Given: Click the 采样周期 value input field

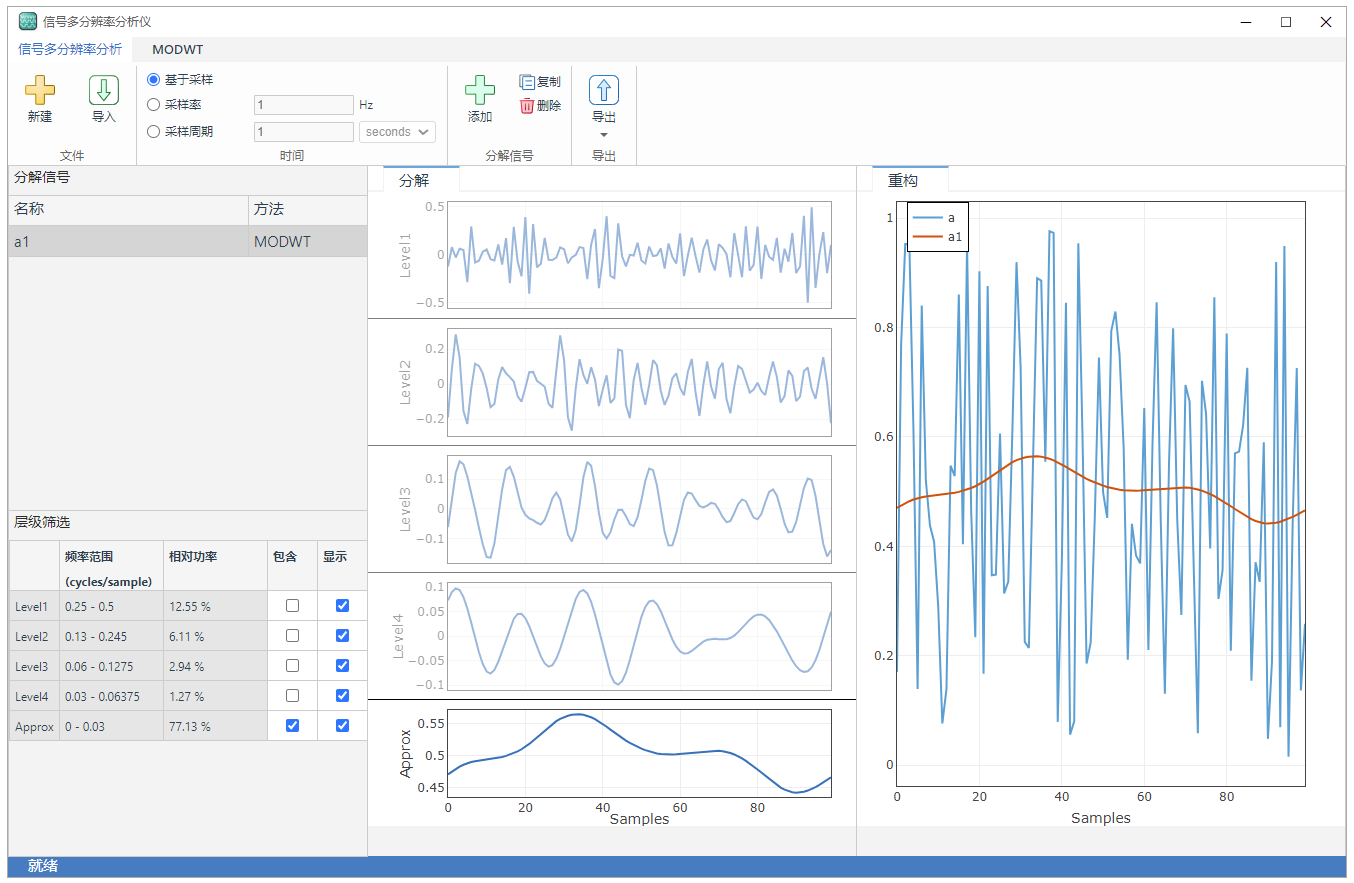Looking at the screenshot, I should click(304, 132).
